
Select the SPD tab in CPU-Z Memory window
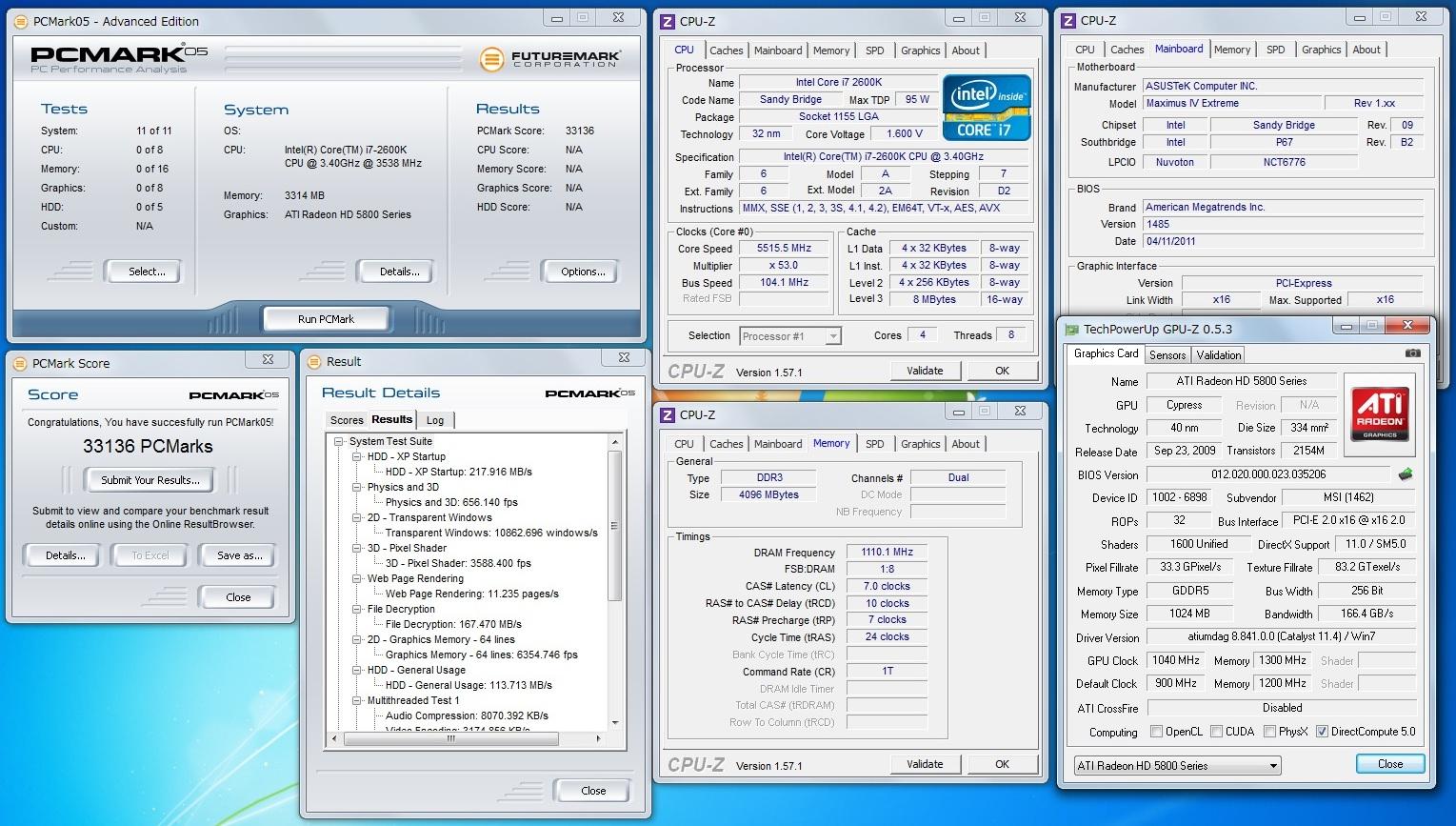tap(874, 444)
